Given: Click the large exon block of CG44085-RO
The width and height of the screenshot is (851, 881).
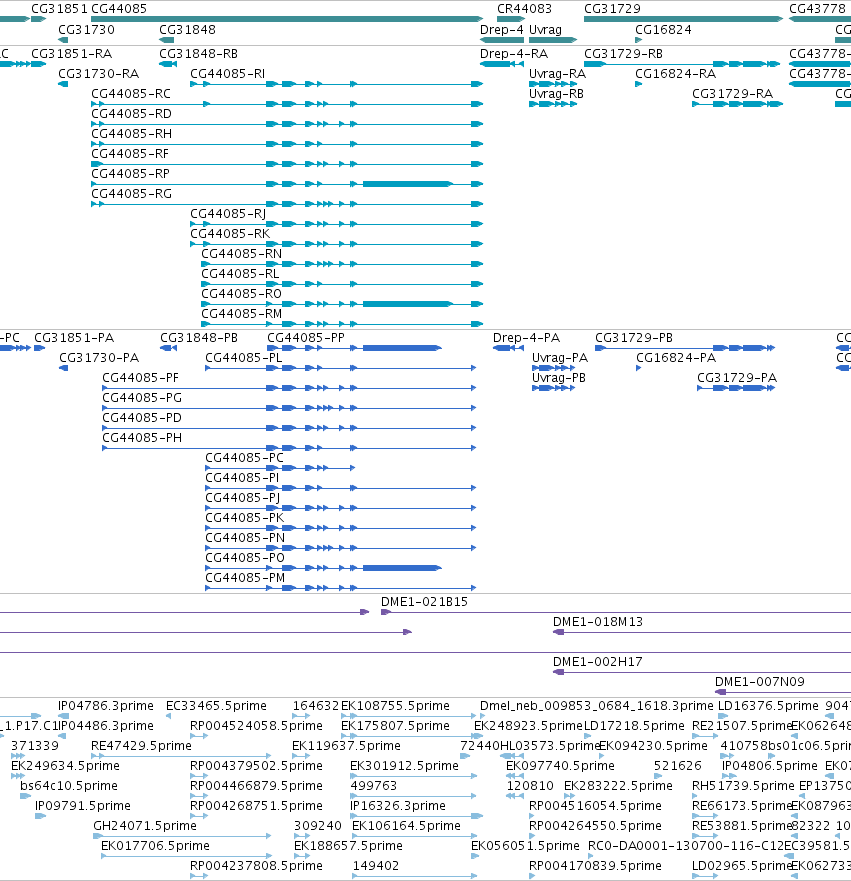Looking at the screenshot, I should [x=407, y=304].
